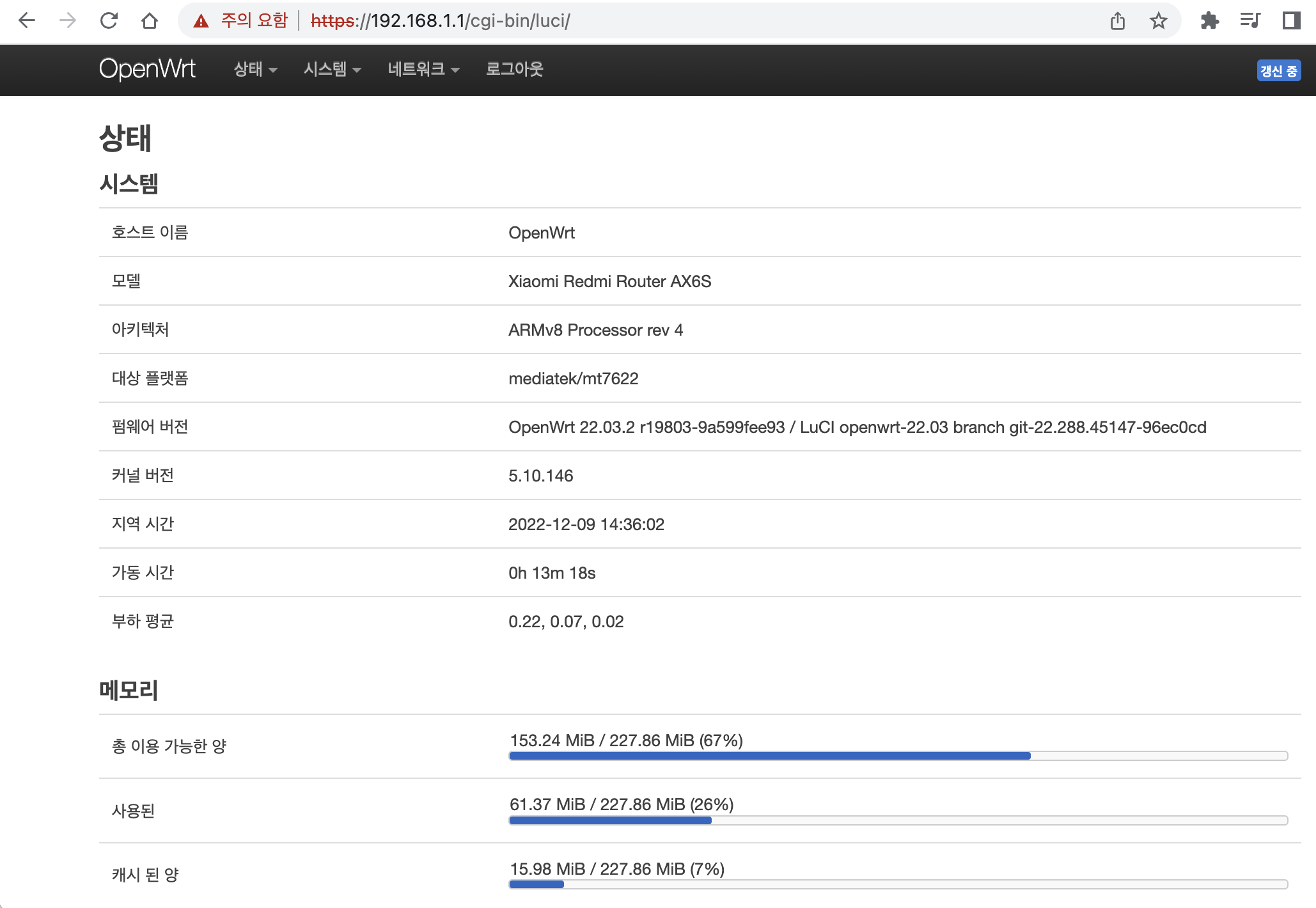Screen dimensions: 1316x908
Task: Click the local time 2022-12-09 14:36:02
Action: 586,524
